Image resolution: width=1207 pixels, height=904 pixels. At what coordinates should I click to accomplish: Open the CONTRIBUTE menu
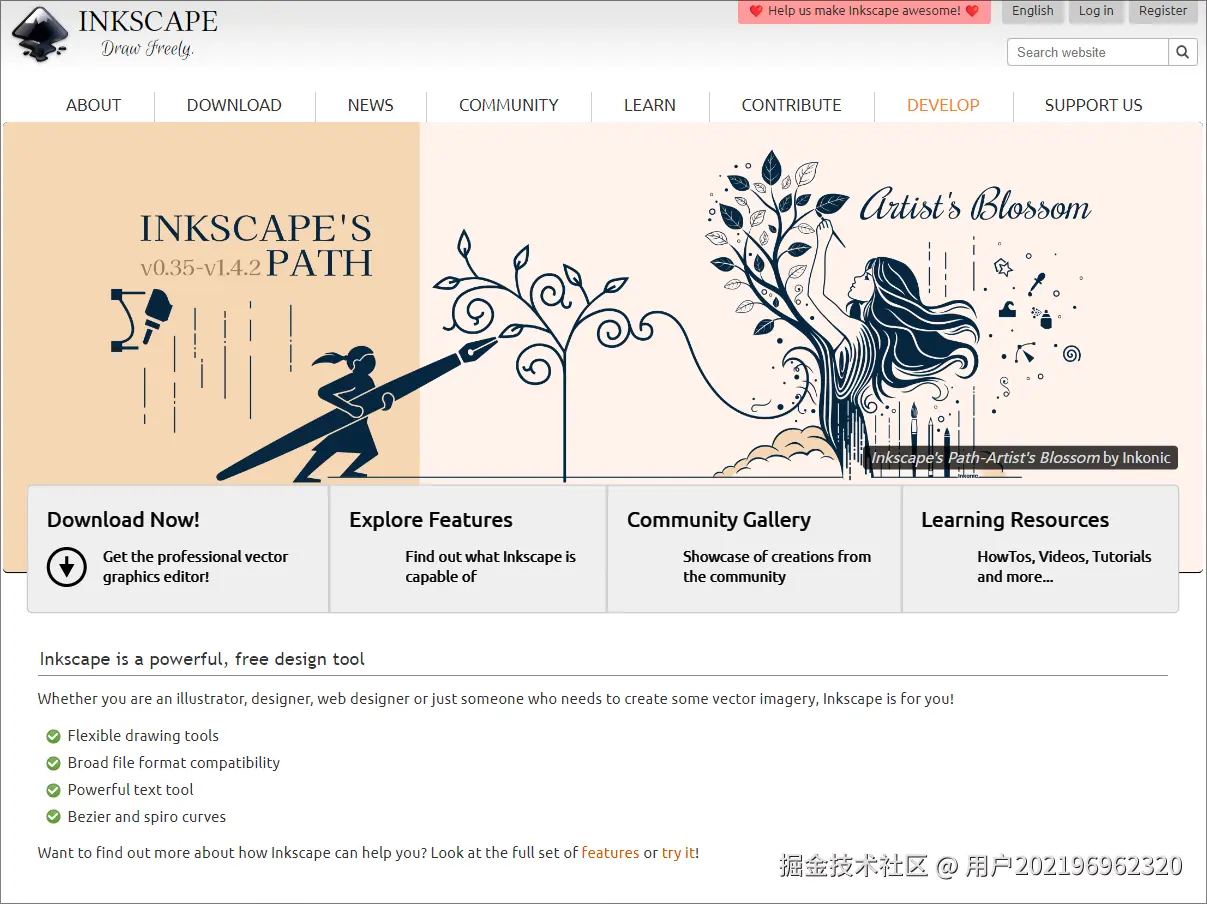point(791,105)
